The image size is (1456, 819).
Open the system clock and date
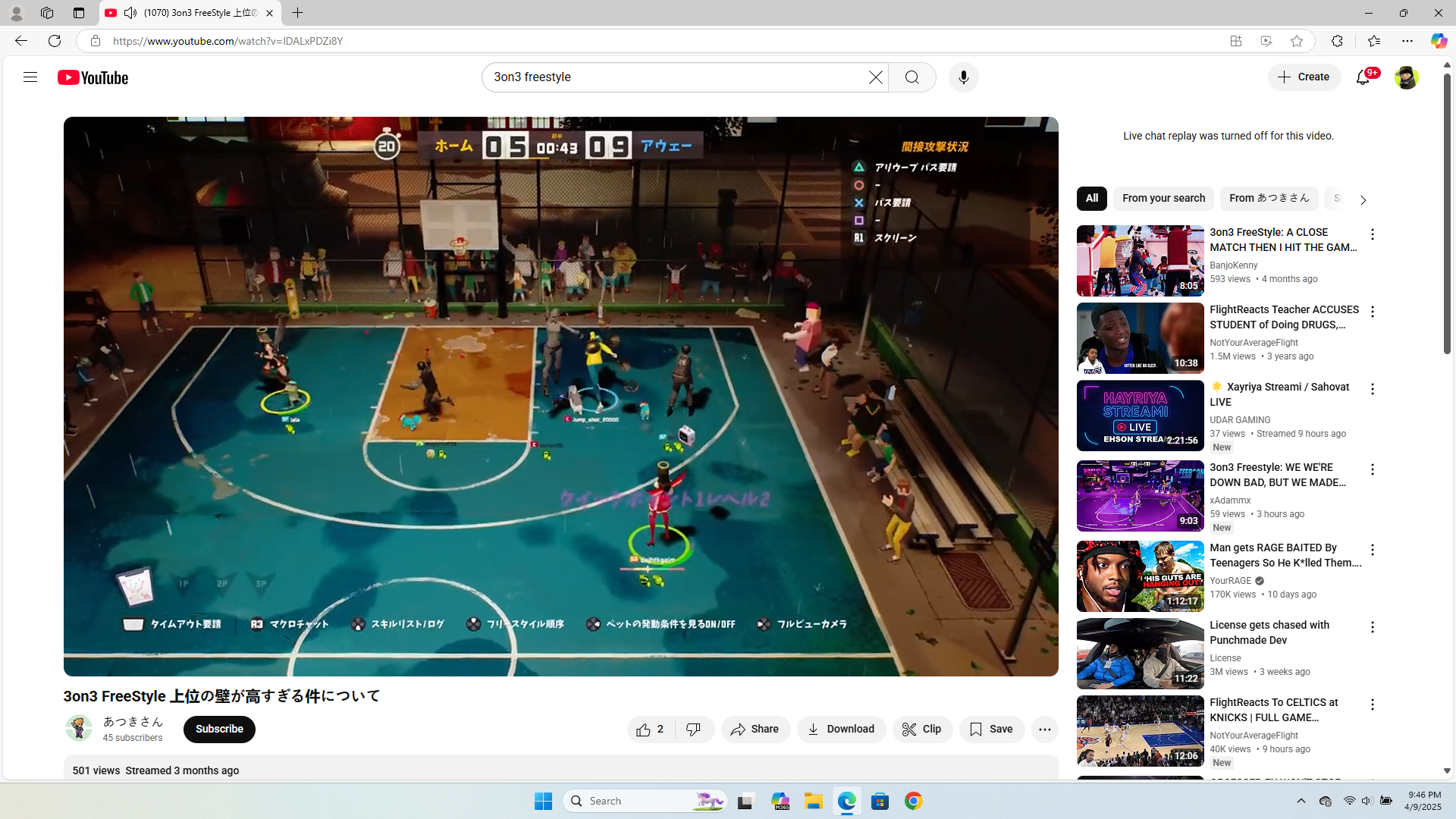click(x=1423, y=801)
